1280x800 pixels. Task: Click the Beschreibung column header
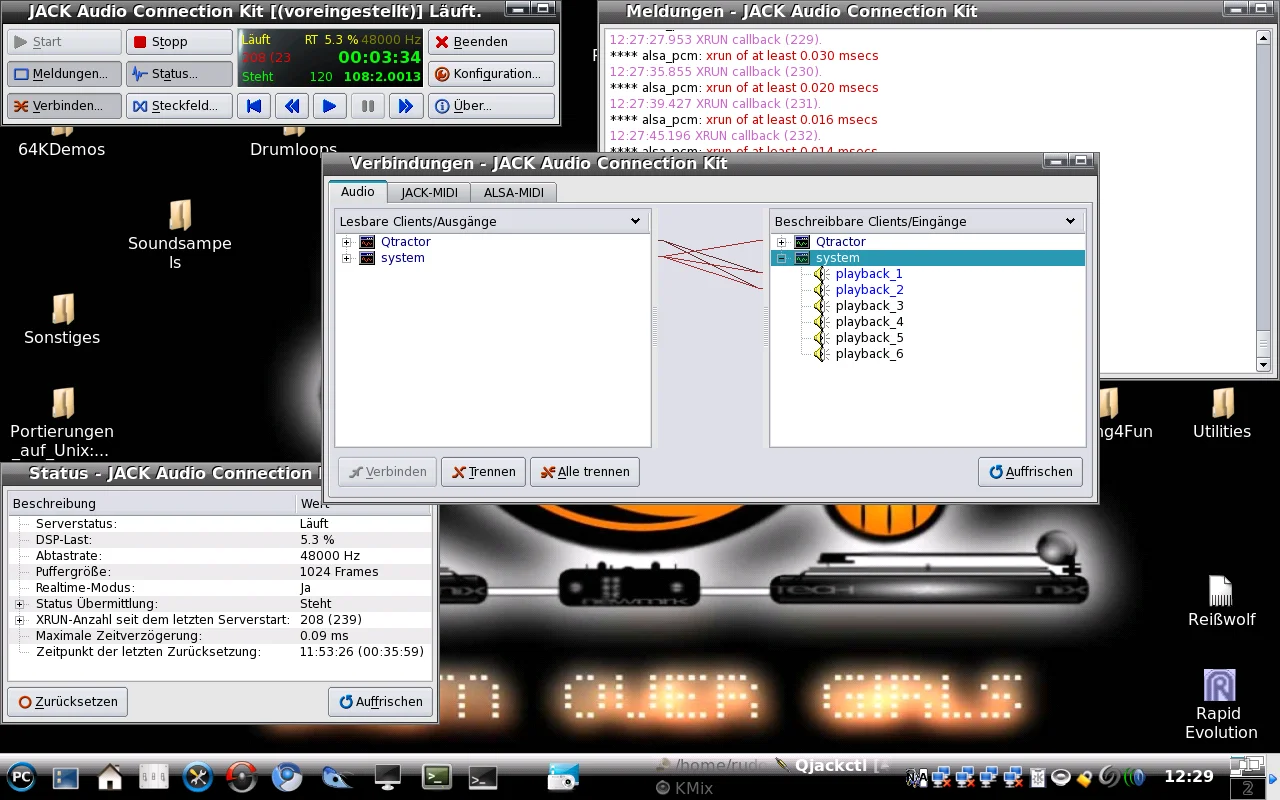151,503
